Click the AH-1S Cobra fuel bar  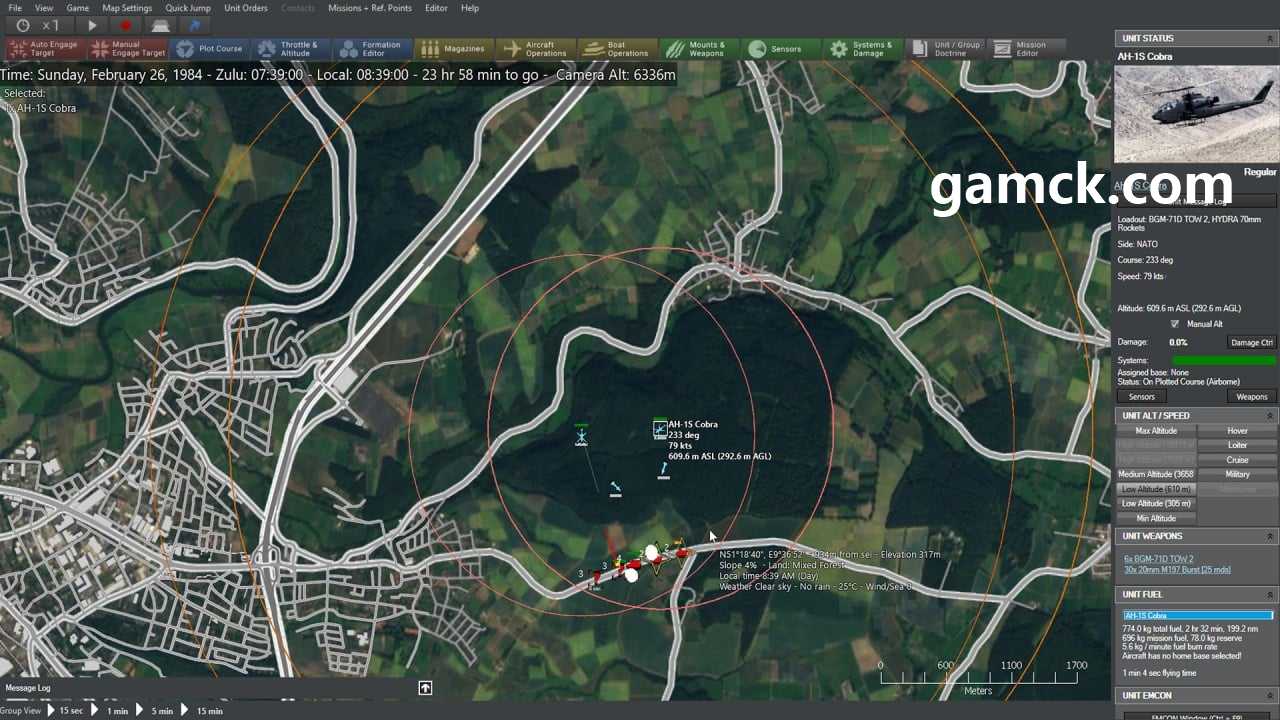pos(1197,616)
